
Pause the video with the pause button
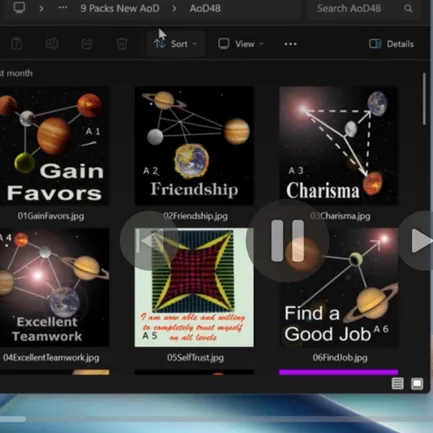[x=288, y=240]
